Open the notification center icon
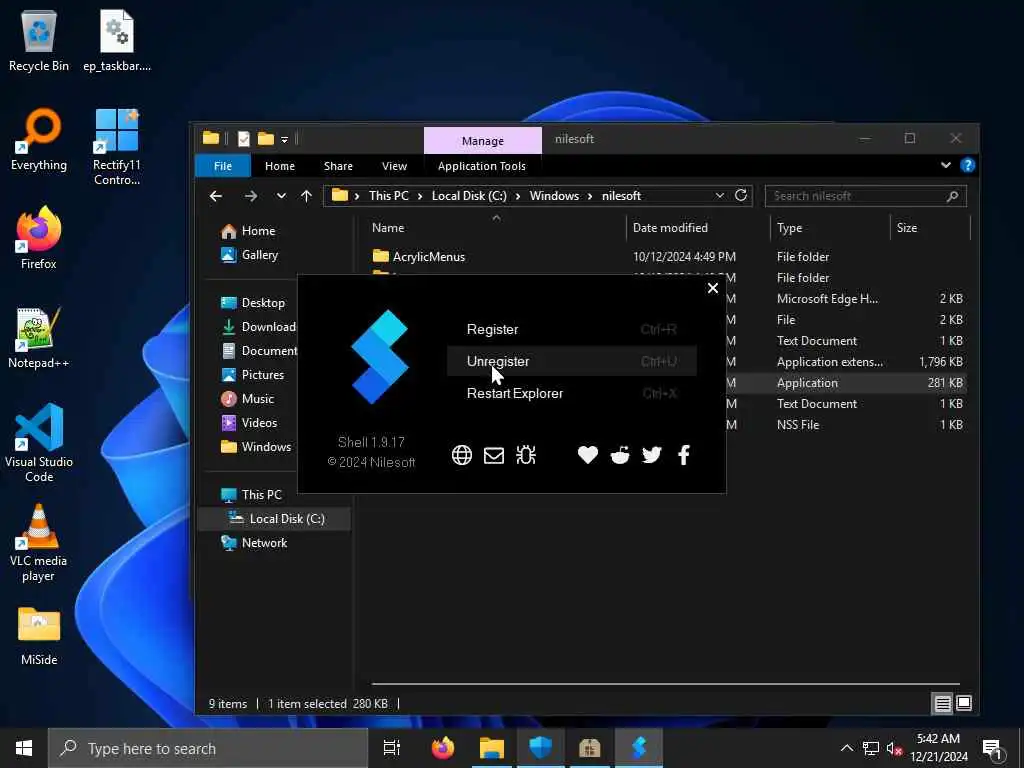 click(993, 748)
